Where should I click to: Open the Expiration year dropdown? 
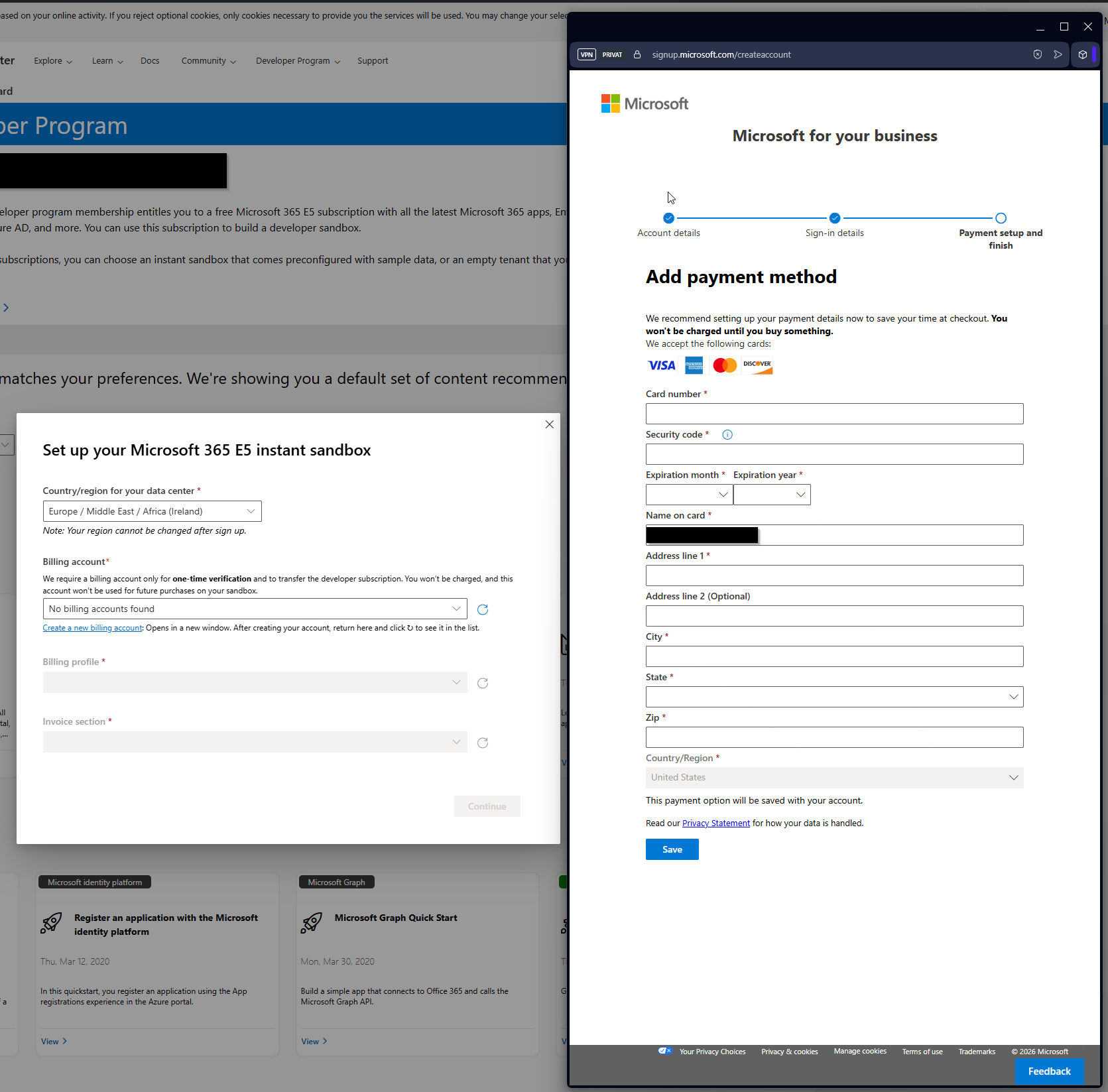point(772,495)
